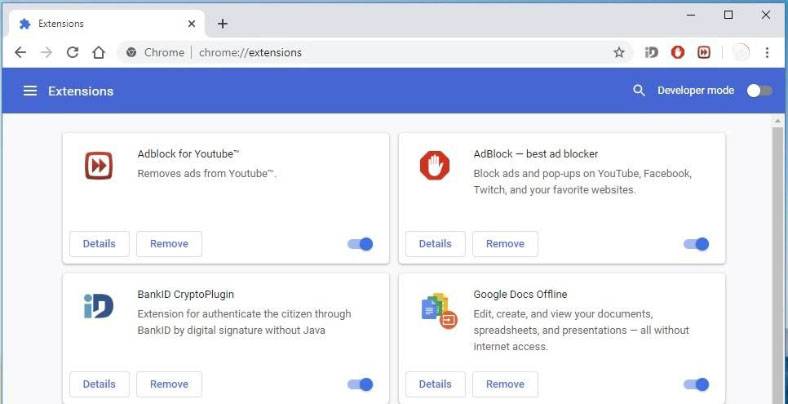This screenshot has width=788, height=404.
Task: Bookmark this page with the star
Action: tap(619, 52)
